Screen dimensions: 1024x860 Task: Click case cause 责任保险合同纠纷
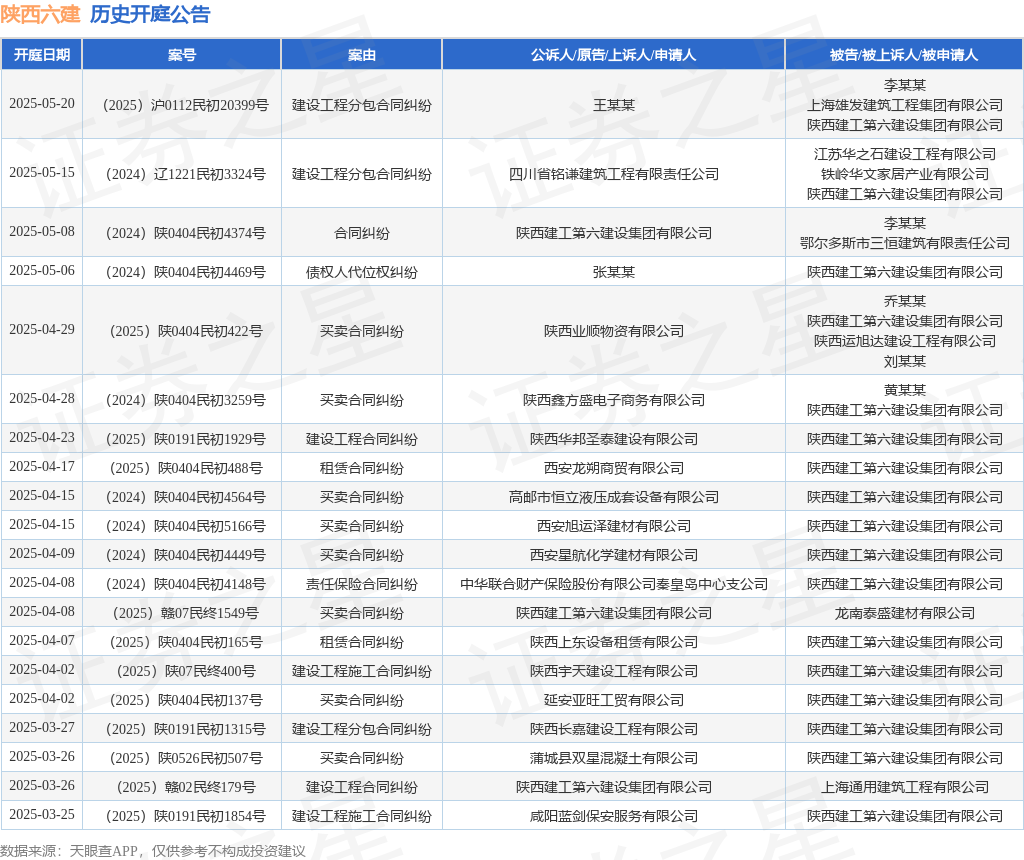(362, 584)
